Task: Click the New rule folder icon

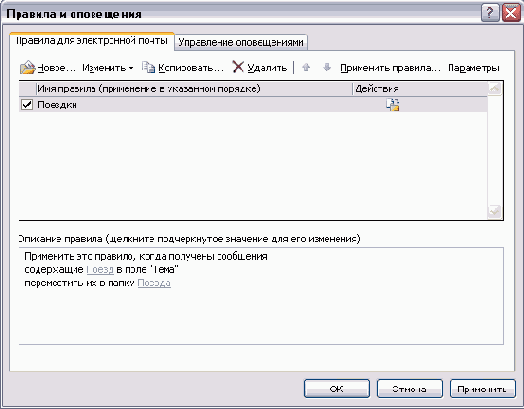Action: [27, 67]
